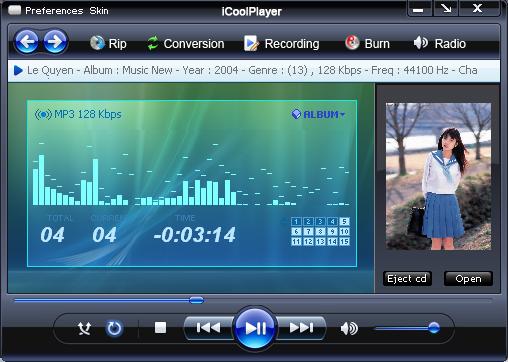
Task: Open the Radio feature
Action: (440, 44)
